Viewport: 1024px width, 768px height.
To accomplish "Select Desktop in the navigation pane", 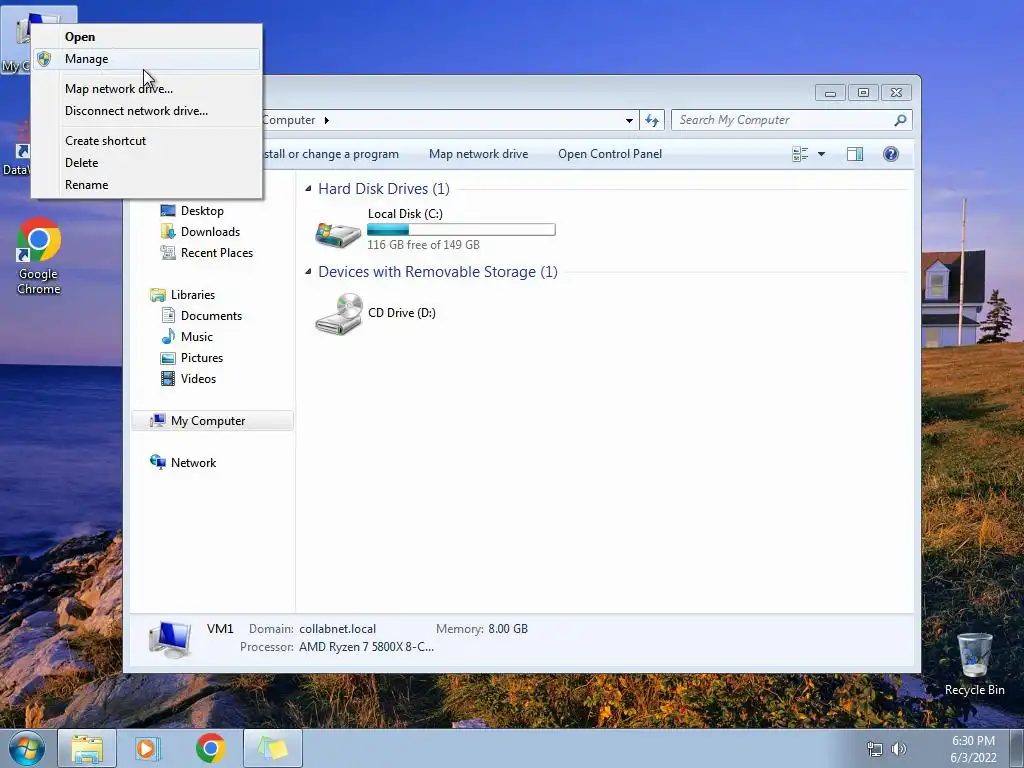I will [x=202, y=211].
